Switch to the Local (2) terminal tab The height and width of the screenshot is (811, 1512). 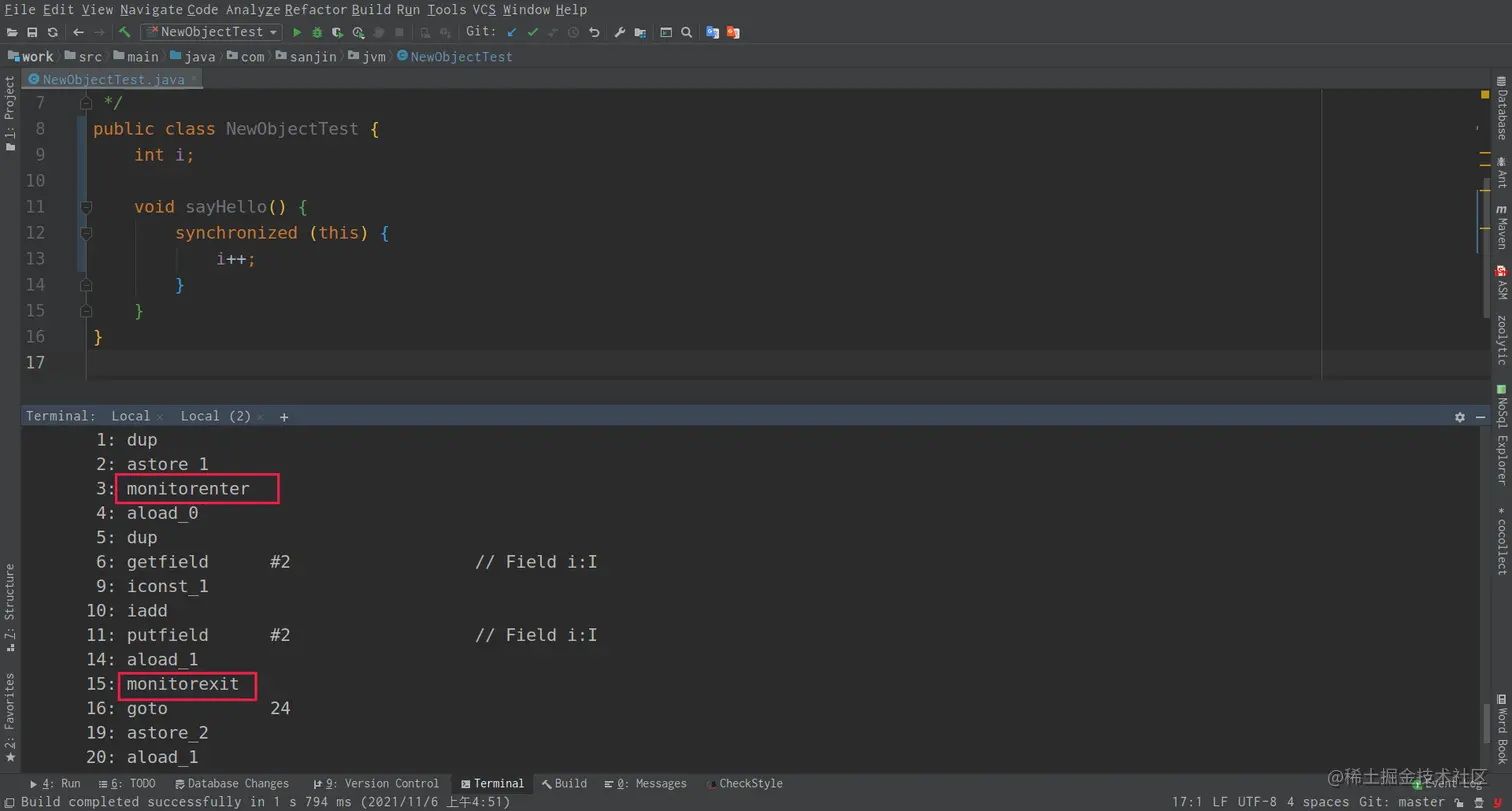tap(216, 416)
